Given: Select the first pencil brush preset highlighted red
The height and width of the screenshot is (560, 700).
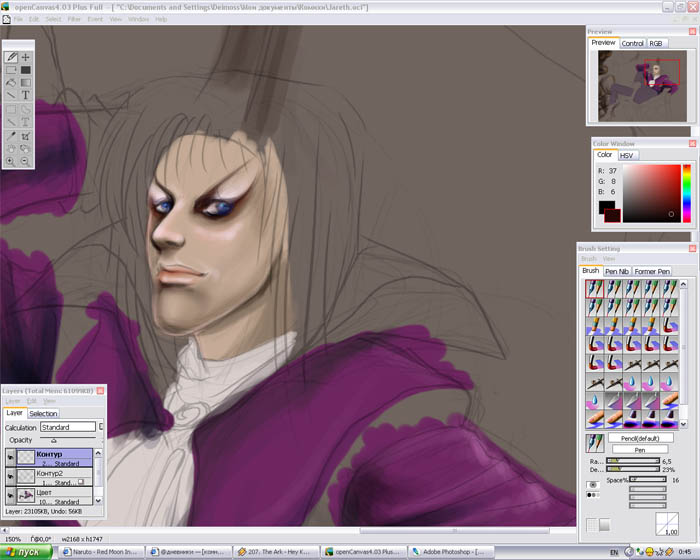Looking at the screenshot, I should (594, 288).
